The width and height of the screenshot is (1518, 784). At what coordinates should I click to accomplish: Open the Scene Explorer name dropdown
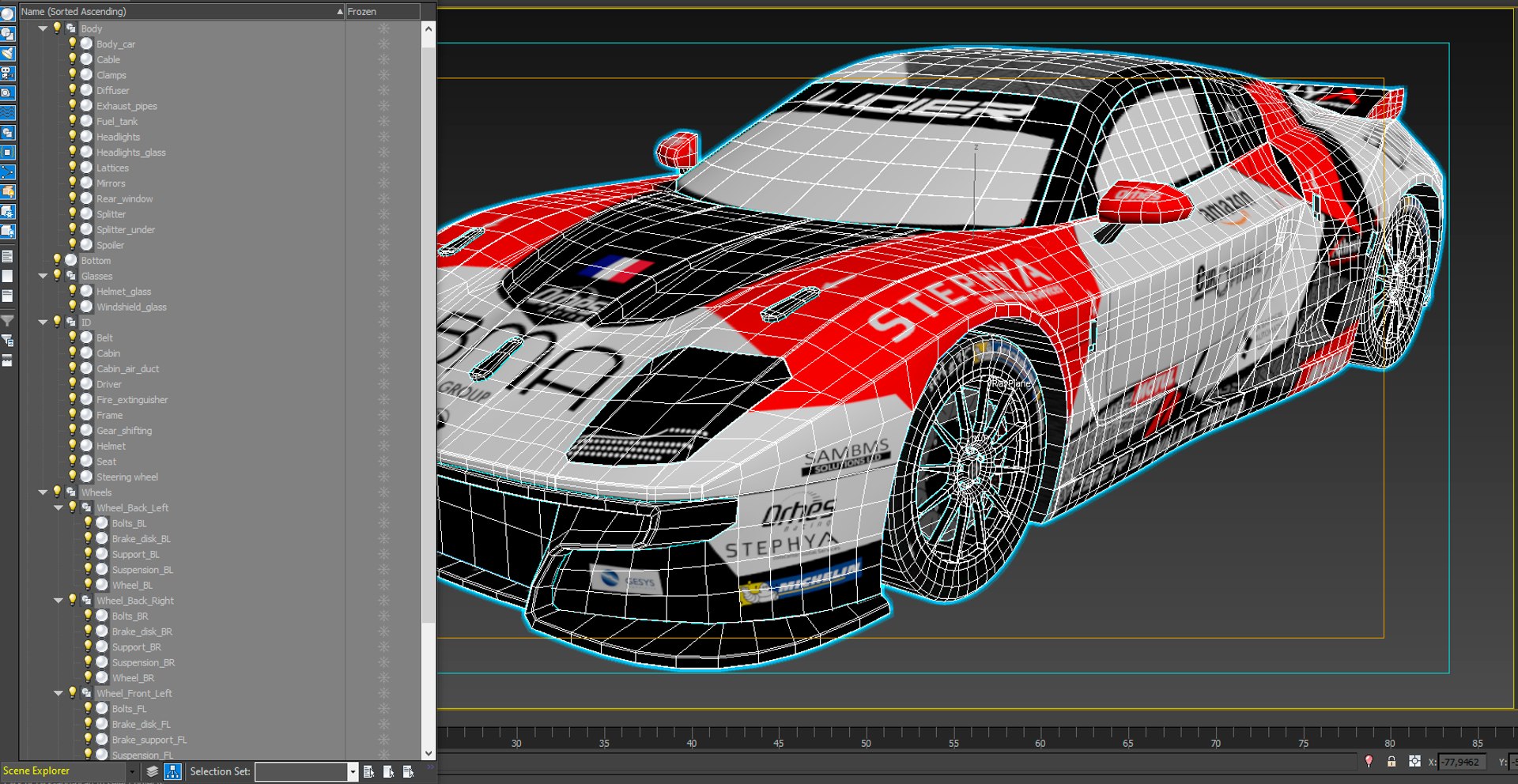pyautogui.click(x=131, y=771)
